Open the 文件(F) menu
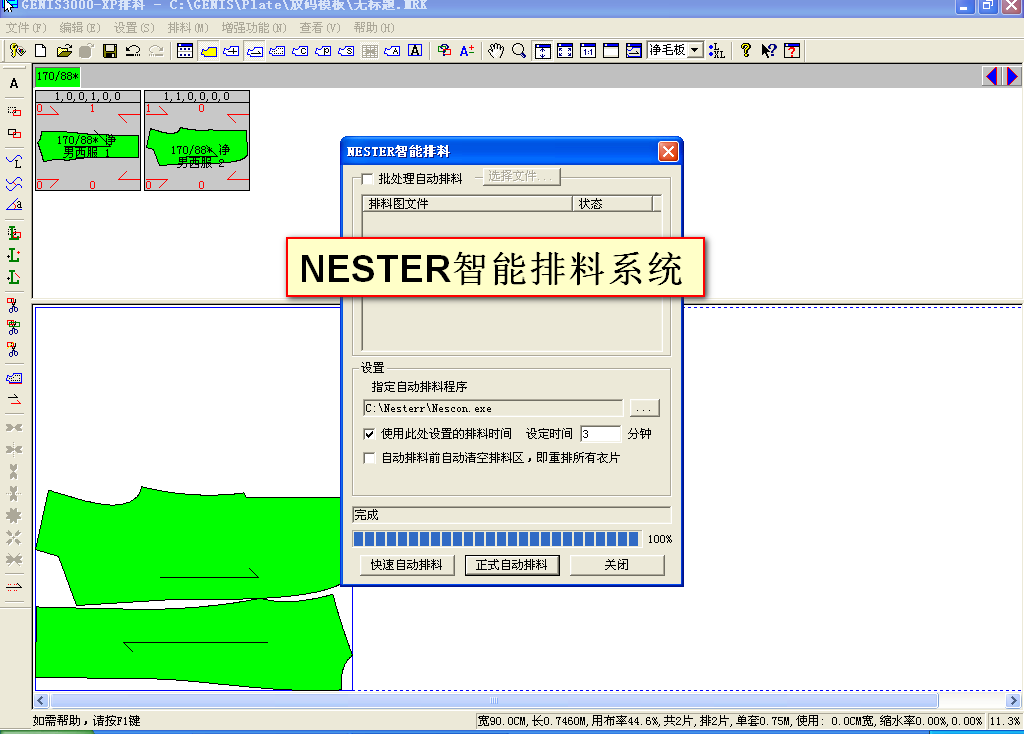The height and width of the screenshot is (734, 1024). pos(26,27)
